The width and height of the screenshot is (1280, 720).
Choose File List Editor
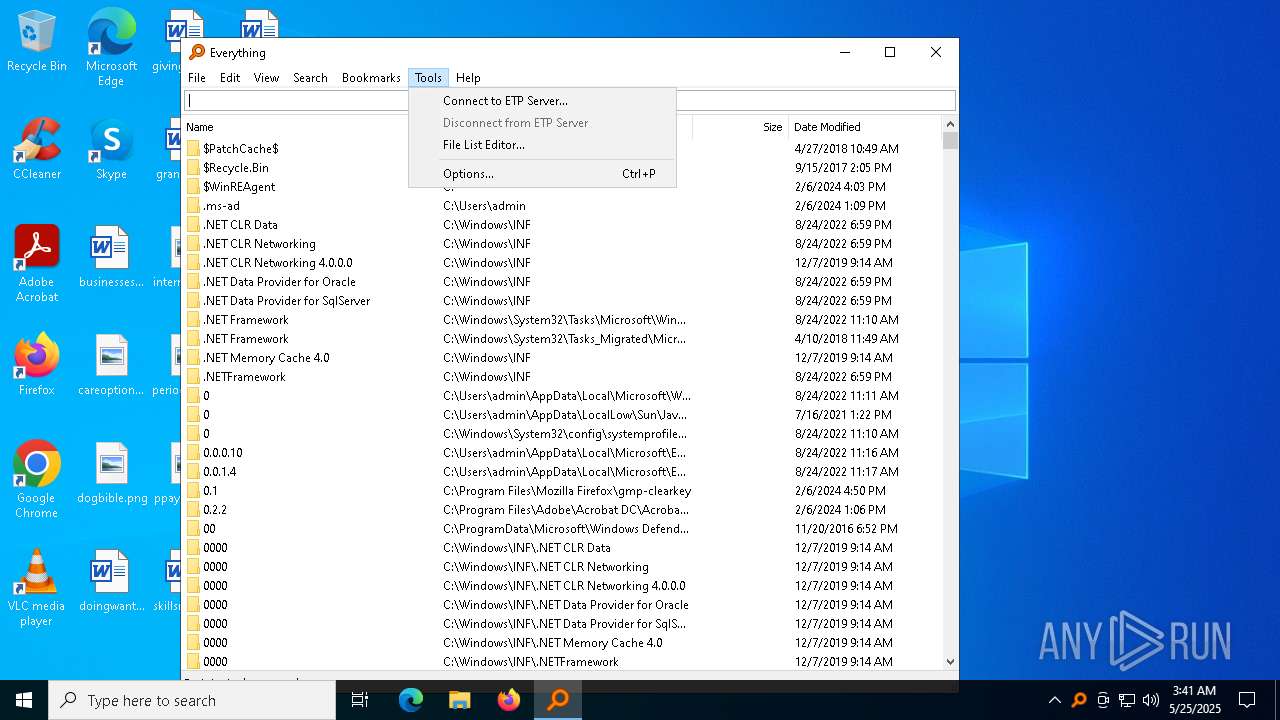tap(542, 145)
